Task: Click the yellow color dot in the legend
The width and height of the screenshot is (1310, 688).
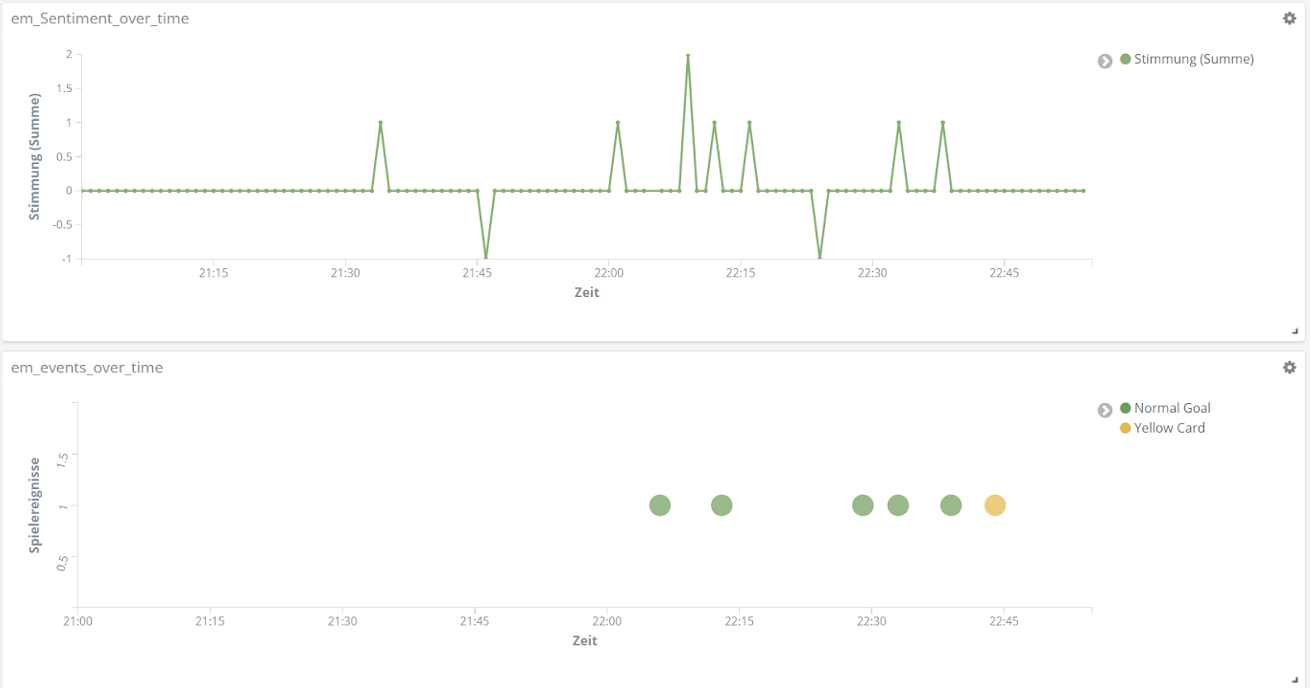Action: [1125, 428]
